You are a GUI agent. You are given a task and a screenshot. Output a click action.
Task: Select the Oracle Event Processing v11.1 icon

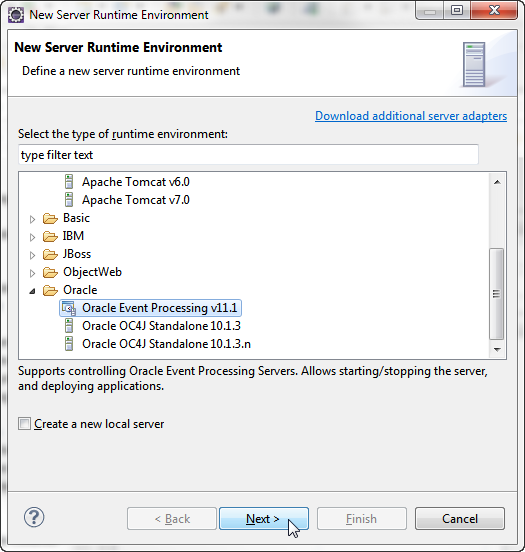click(x=69, y=308)
